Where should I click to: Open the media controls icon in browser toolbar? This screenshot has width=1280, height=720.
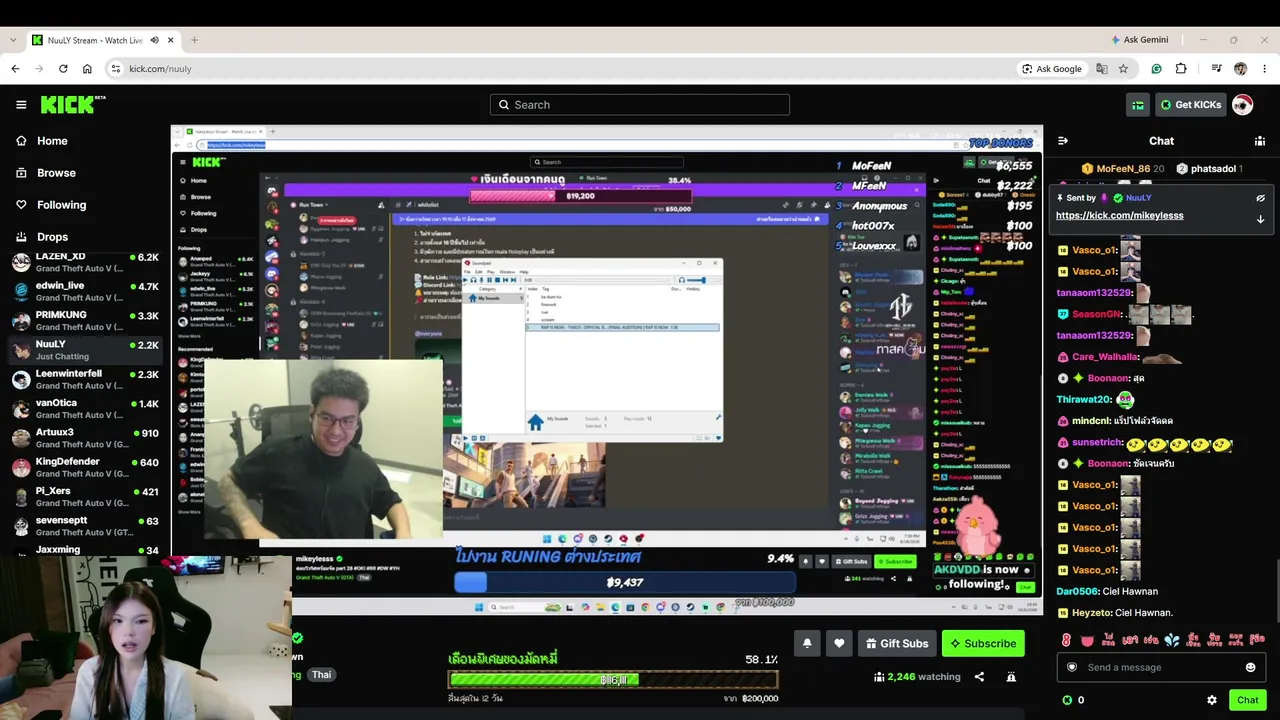[x=1216, y=68]
